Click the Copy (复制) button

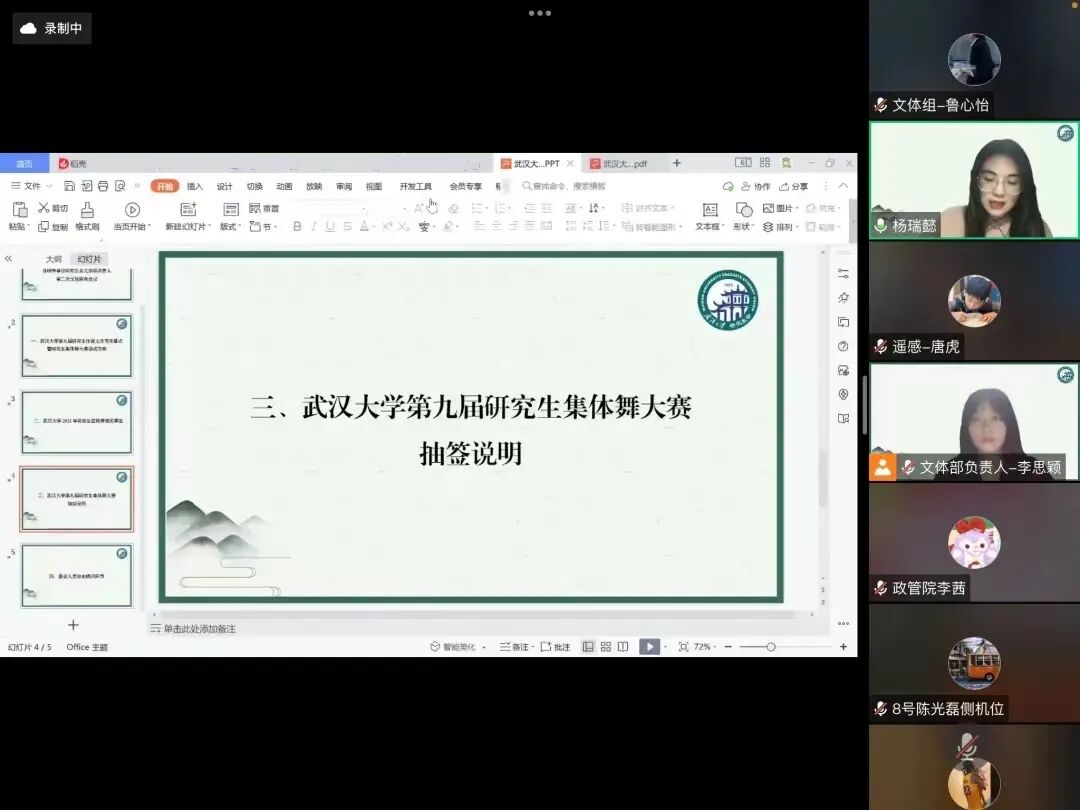point(53,227)
